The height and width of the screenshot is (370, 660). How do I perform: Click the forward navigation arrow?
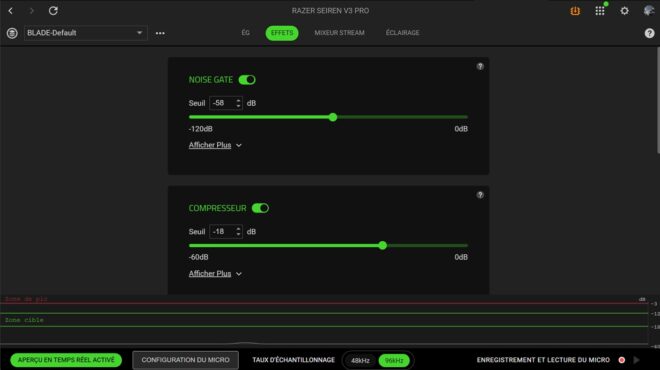click(32, 11)
